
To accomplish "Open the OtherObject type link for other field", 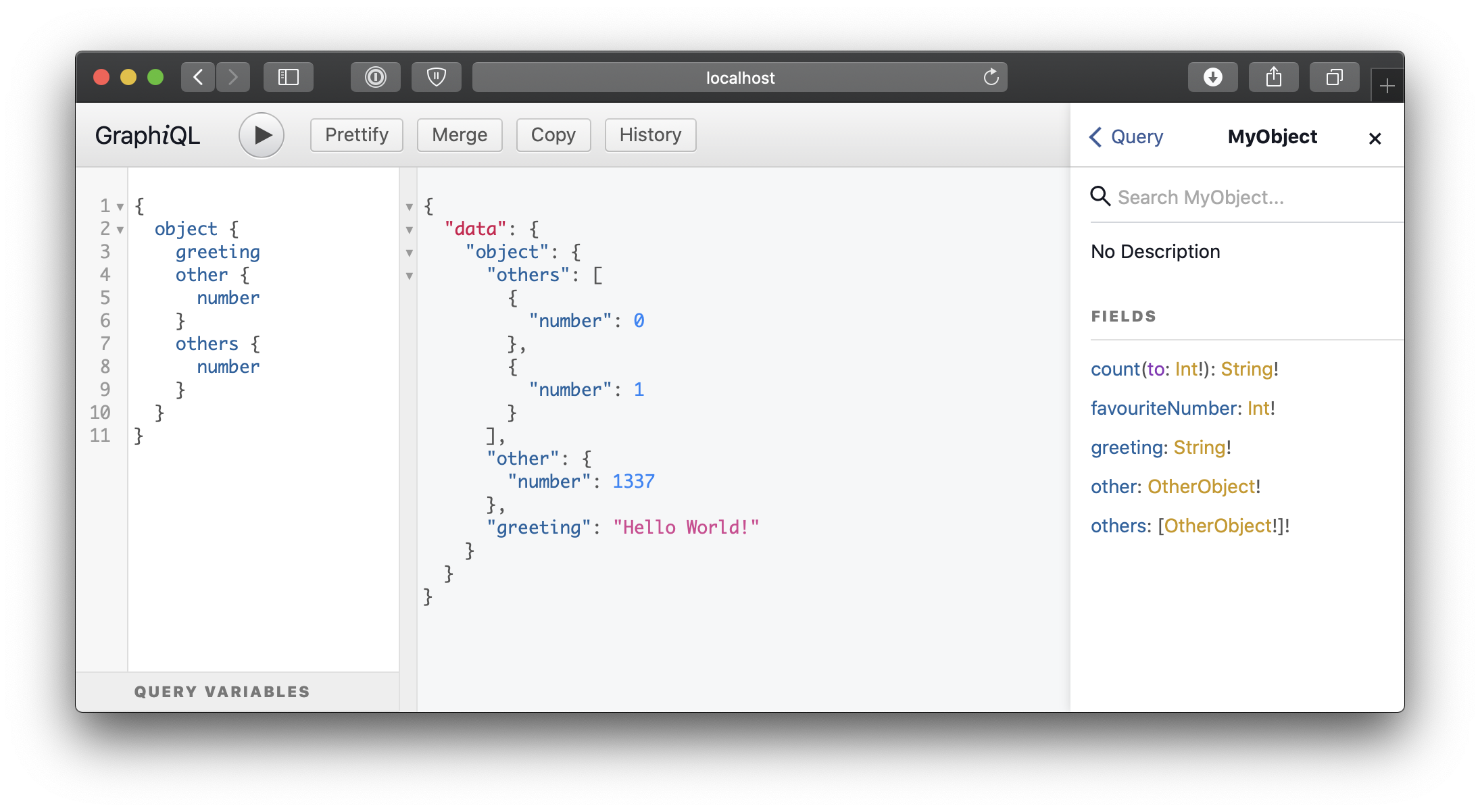I will (1201, 486).
